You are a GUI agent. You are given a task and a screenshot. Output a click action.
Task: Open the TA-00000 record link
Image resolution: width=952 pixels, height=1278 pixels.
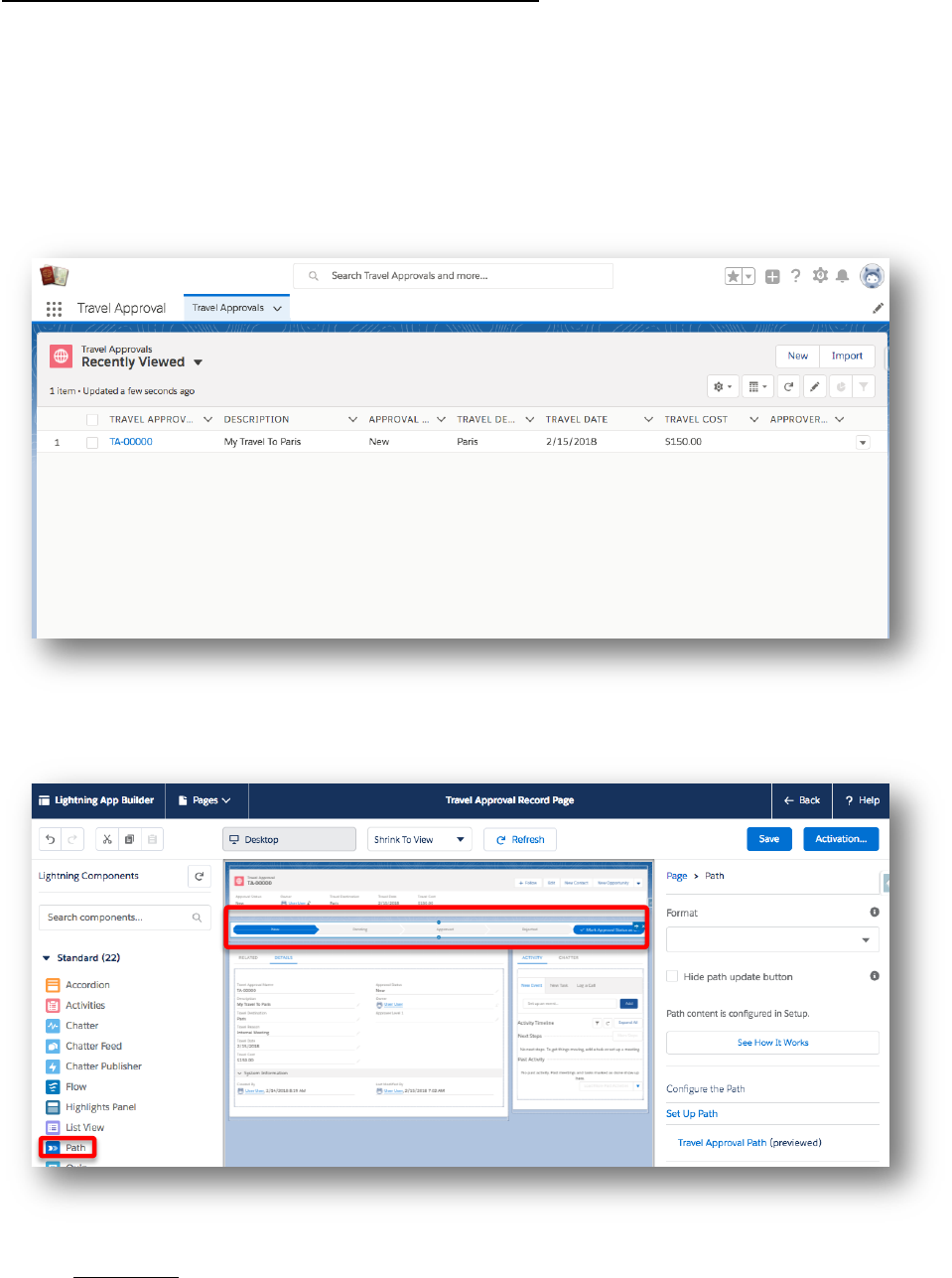click(x=131, y=442)
